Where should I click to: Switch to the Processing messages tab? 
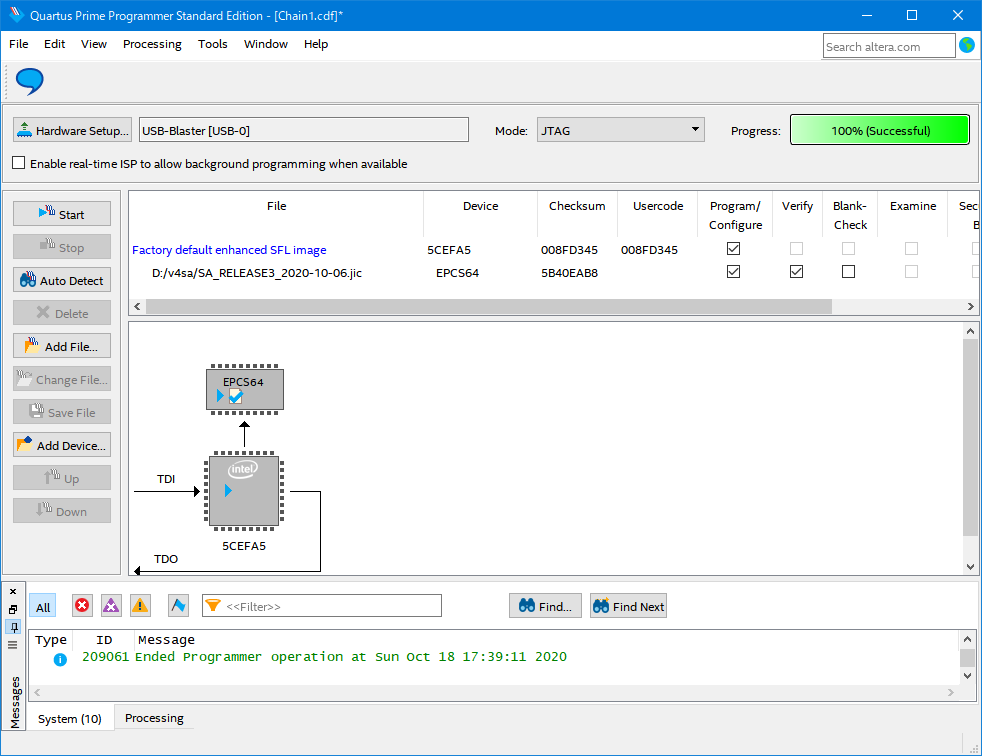point(154,718)
